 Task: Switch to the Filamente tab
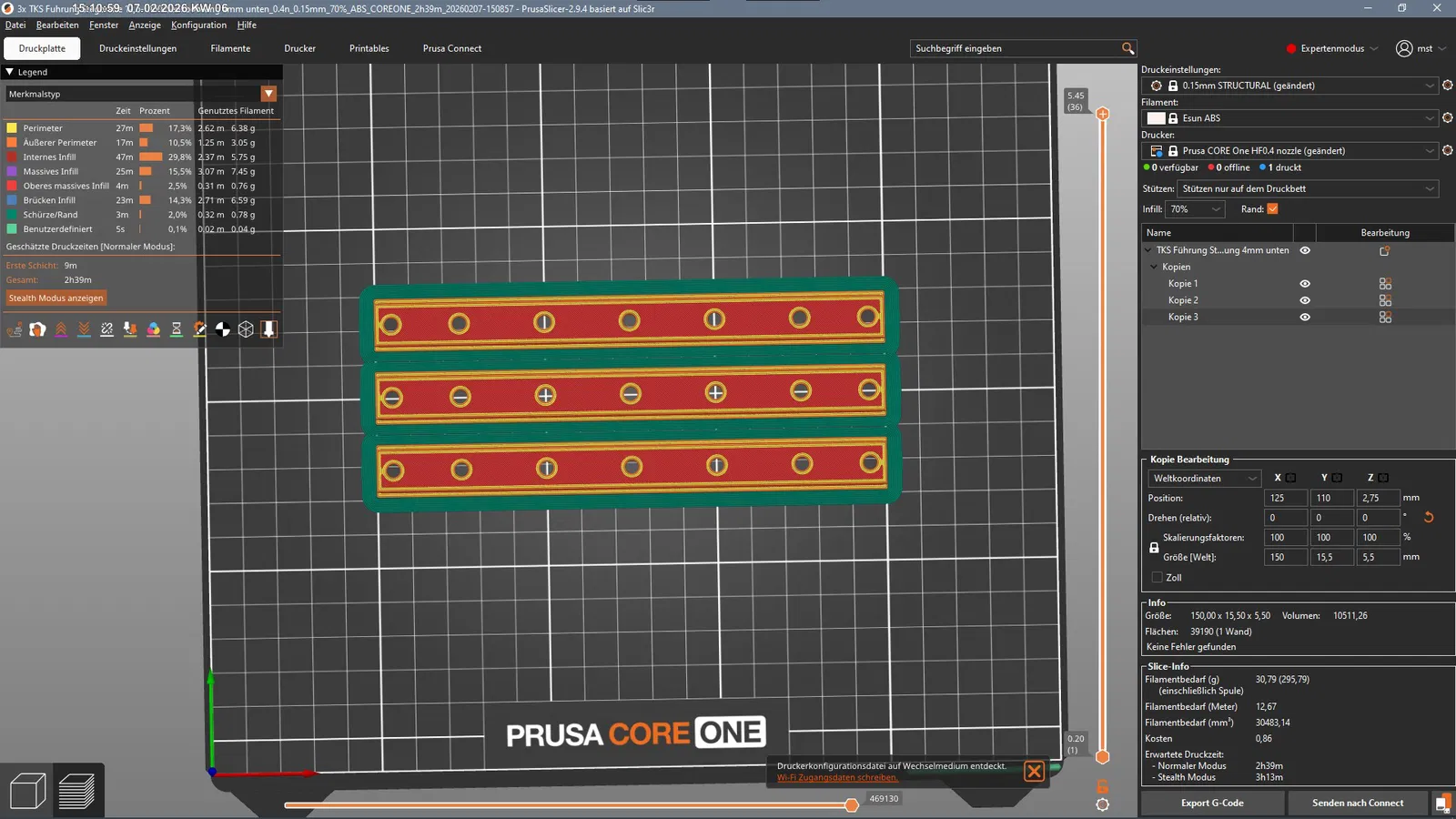click(x=230, y=48)
